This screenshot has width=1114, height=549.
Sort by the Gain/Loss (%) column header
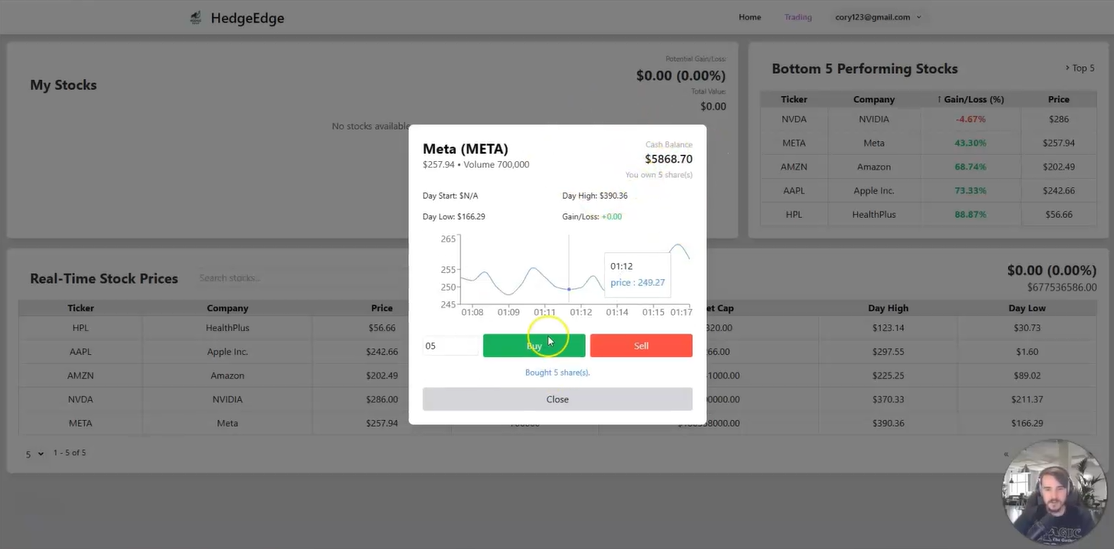click(x=970, y=99)
